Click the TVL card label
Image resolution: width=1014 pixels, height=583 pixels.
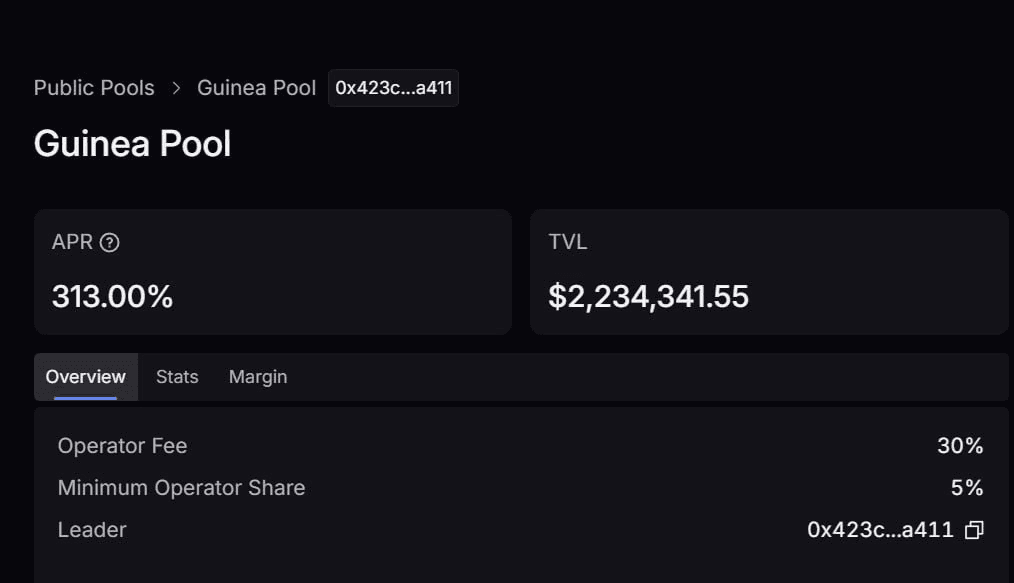tap(567, 242)
